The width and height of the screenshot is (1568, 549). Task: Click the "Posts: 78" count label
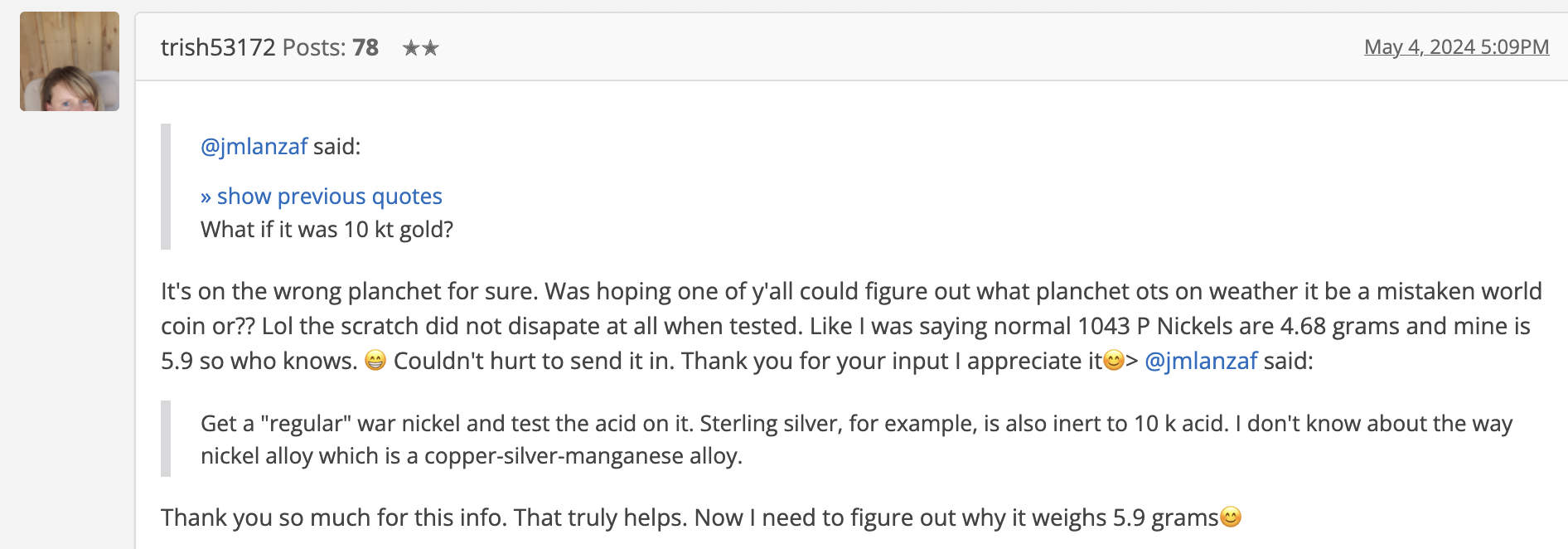(x=331, y=47)
